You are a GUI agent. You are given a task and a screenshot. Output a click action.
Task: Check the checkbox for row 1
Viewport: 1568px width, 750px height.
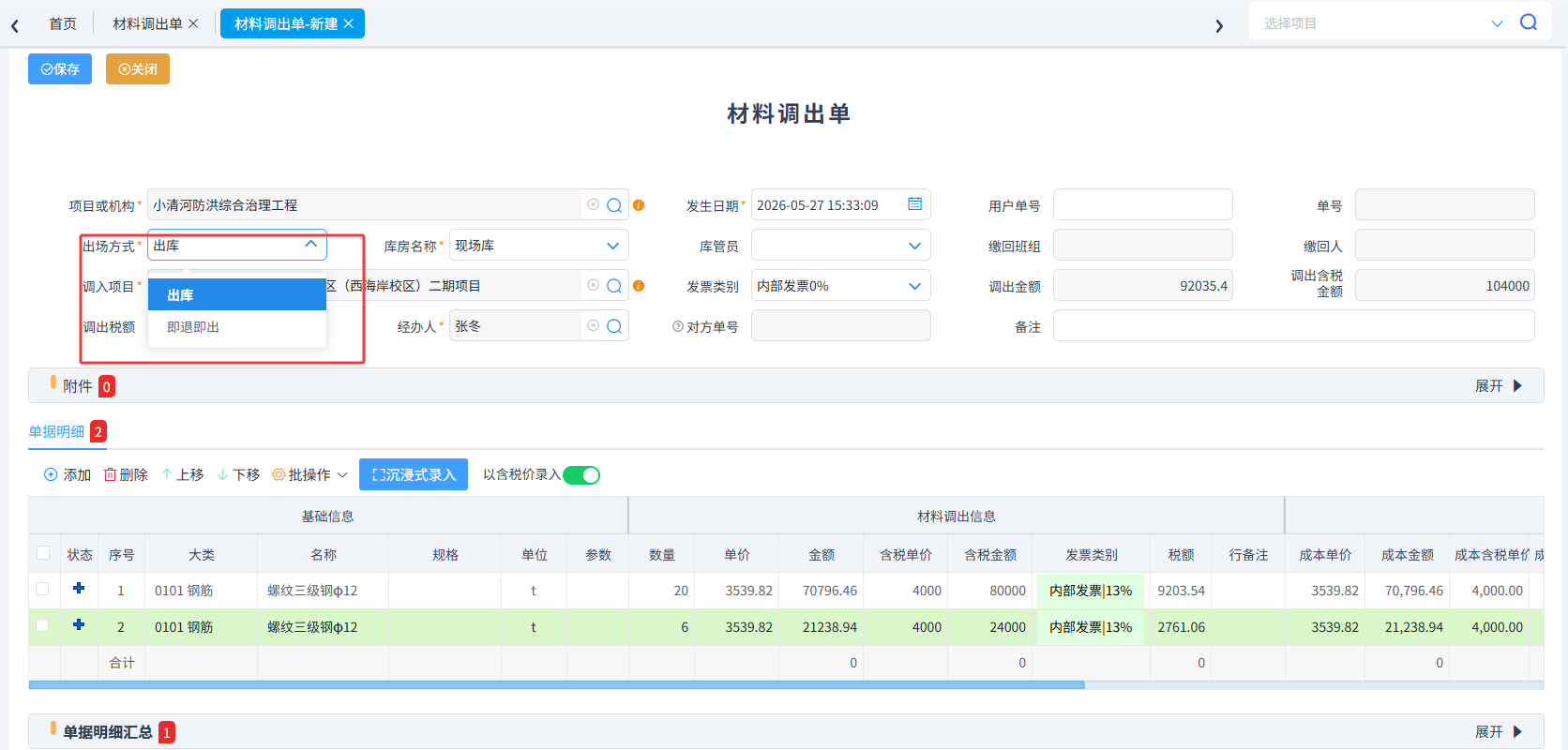click(x=42, y=589)
